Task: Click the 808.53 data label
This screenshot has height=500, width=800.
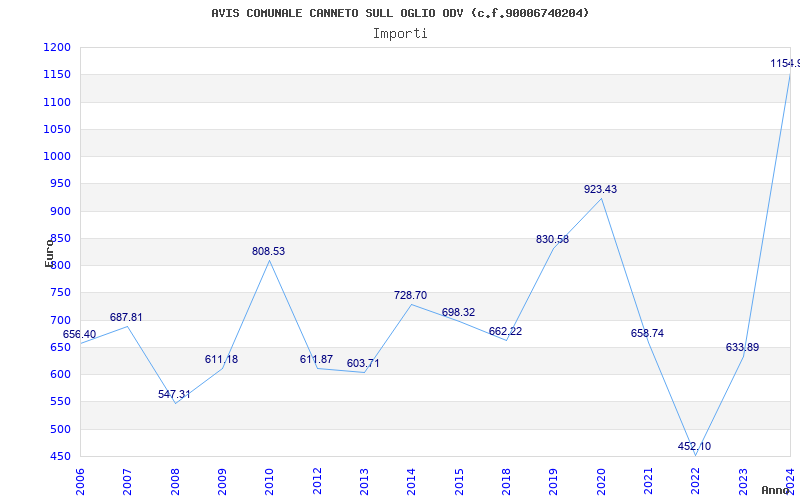Action: click(268, 251)
